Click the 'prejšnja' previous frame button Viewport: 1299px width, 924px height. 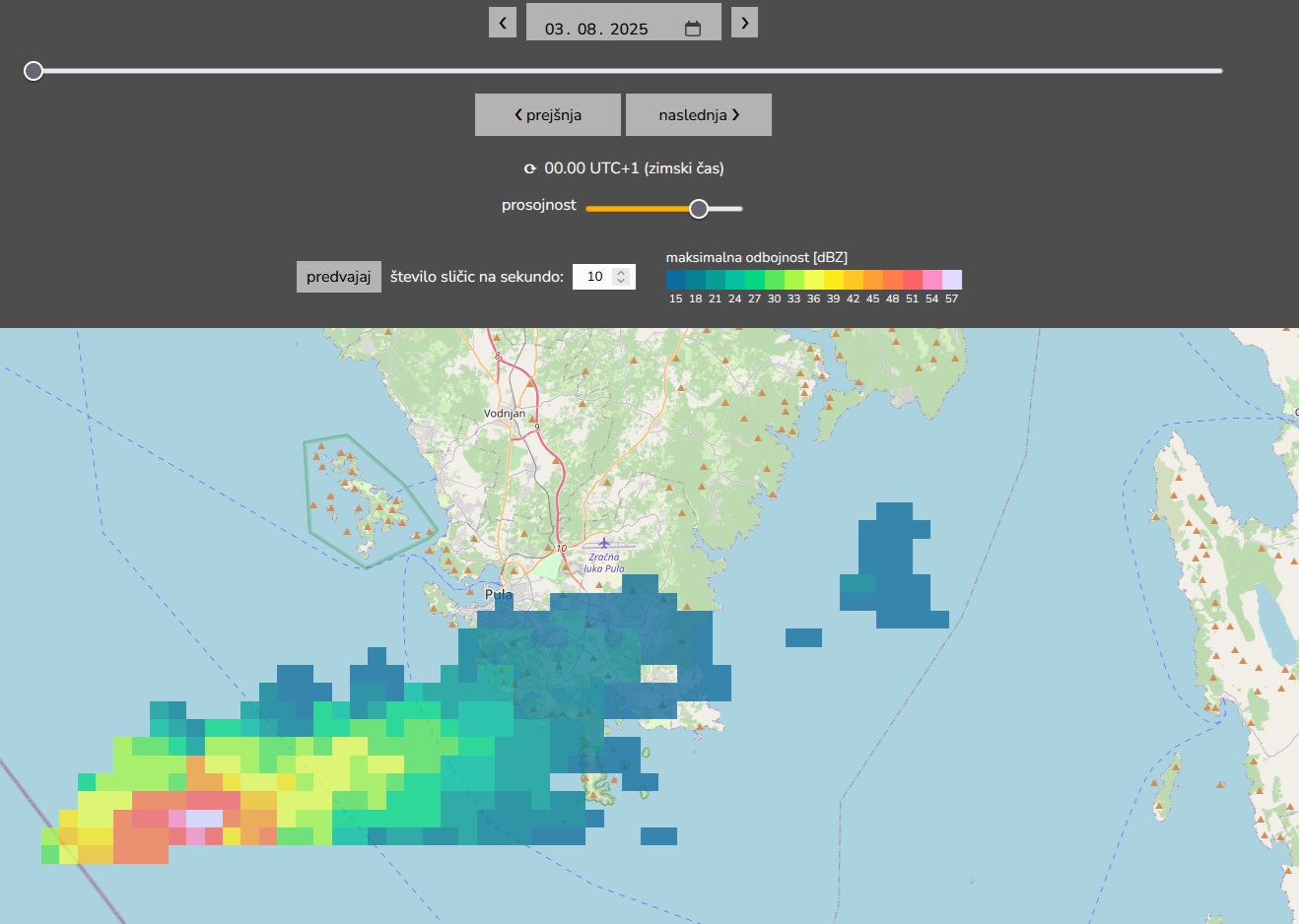point(548,115)
